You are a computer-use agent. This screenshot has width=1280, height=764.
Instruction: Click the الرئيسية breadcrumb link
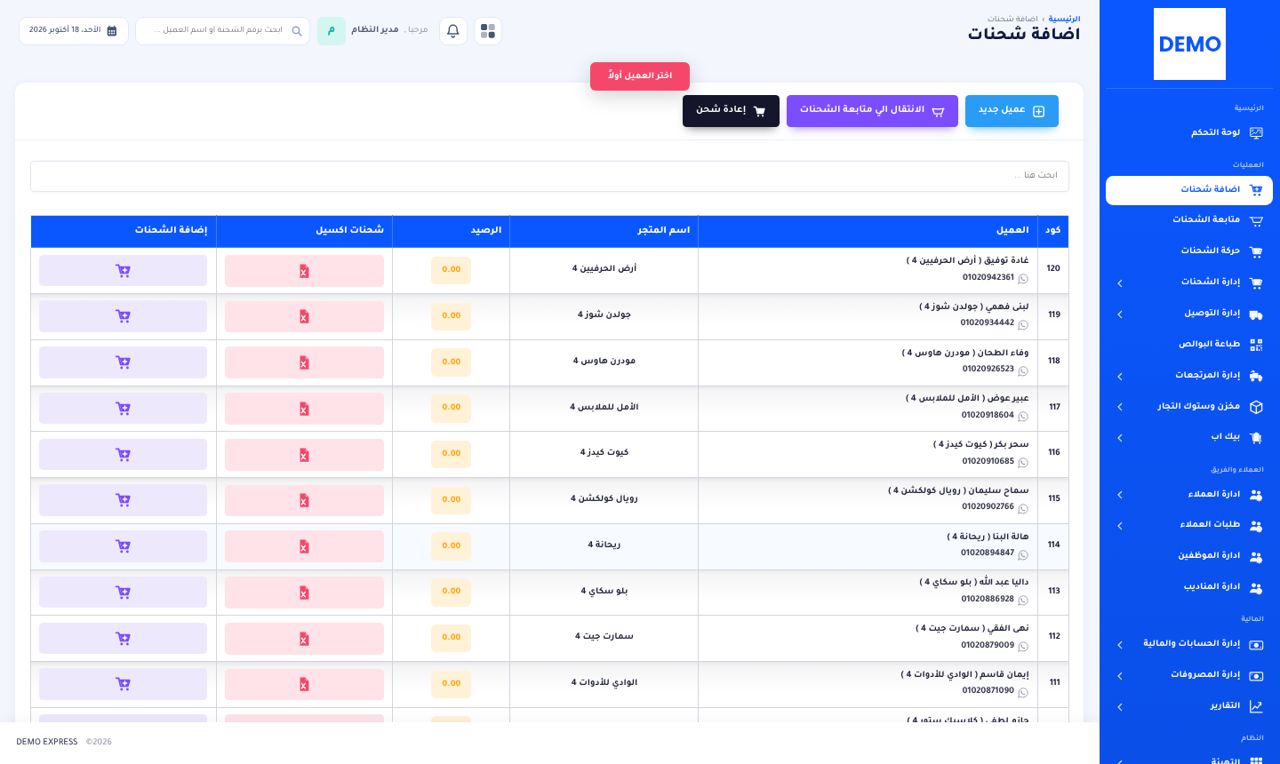coord(1064,19)
